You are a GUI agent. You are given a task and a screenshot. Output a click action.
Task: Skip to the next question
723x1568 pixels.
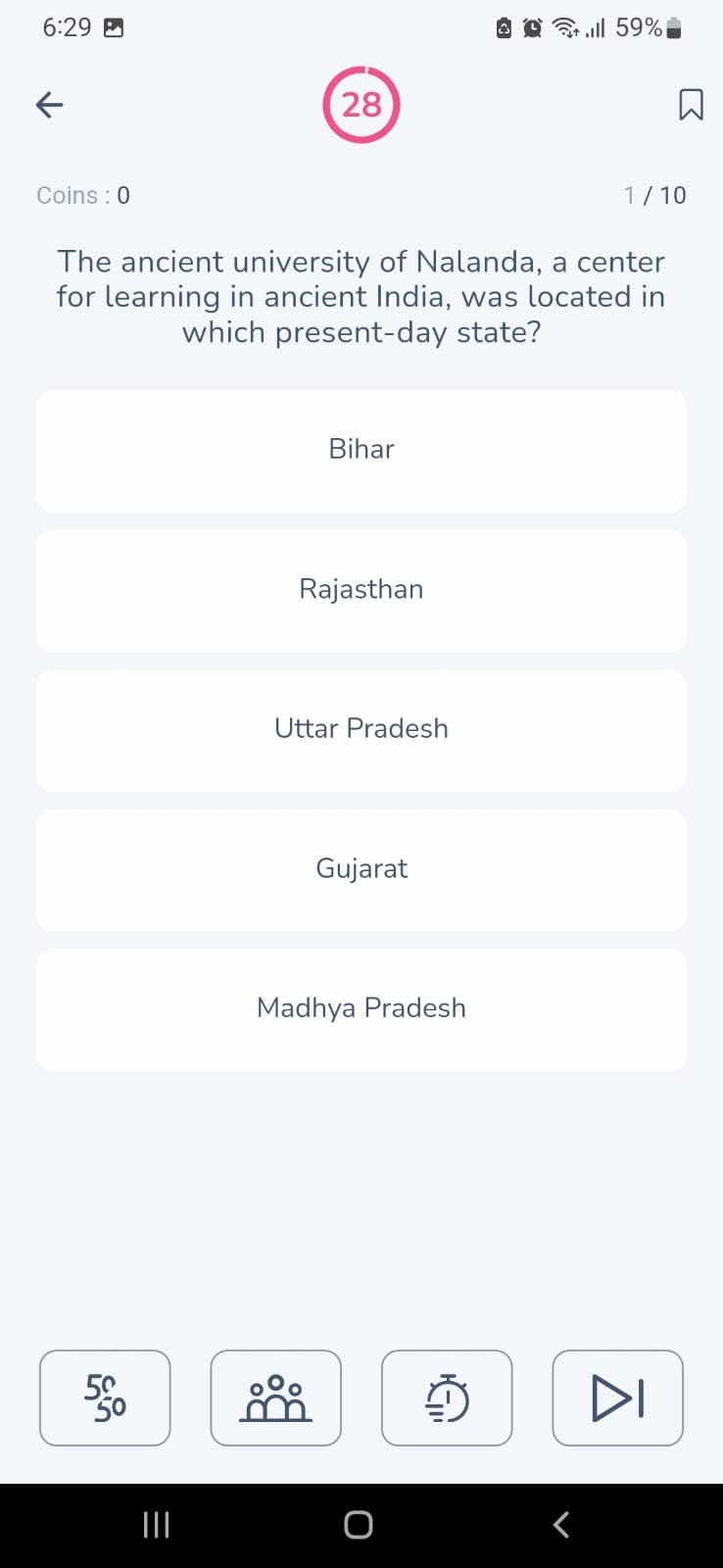[618, 1397]
